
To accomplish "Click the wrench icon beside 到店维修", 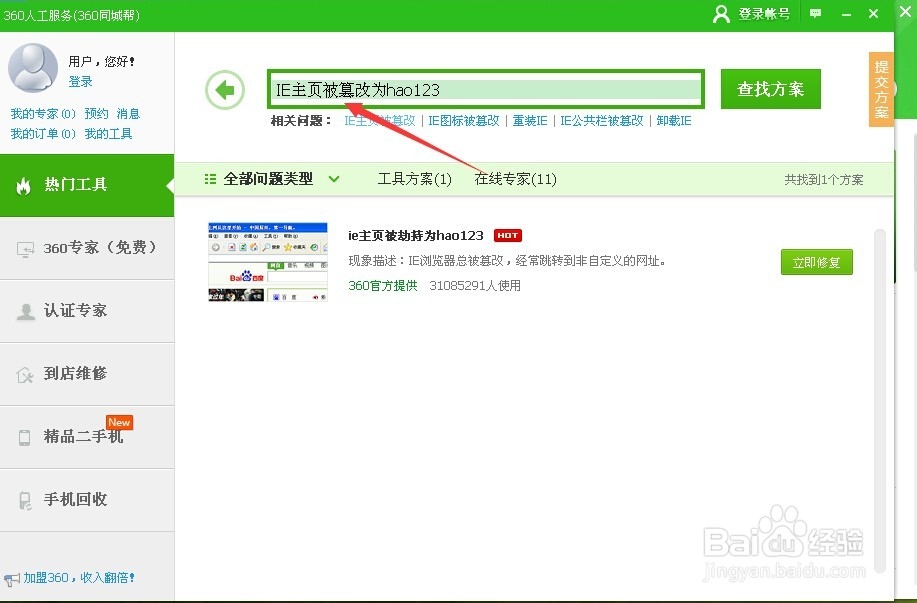I will [25, 374].
